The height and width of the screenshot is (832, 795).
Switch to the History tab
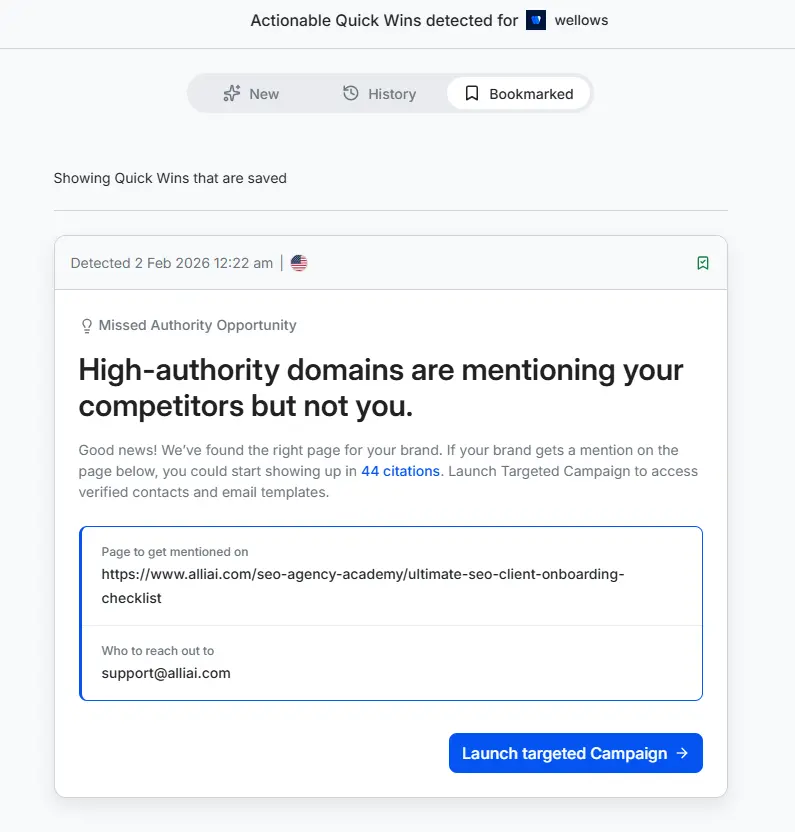pos(379,94)
